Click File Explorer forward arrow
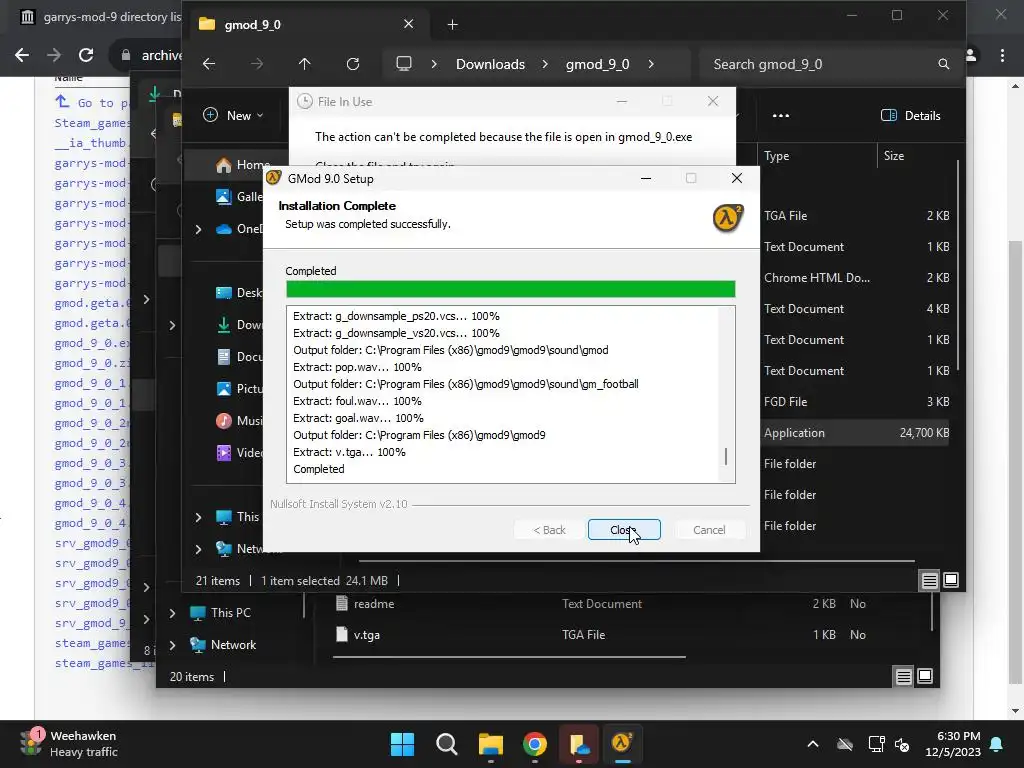 coord(257,64)
